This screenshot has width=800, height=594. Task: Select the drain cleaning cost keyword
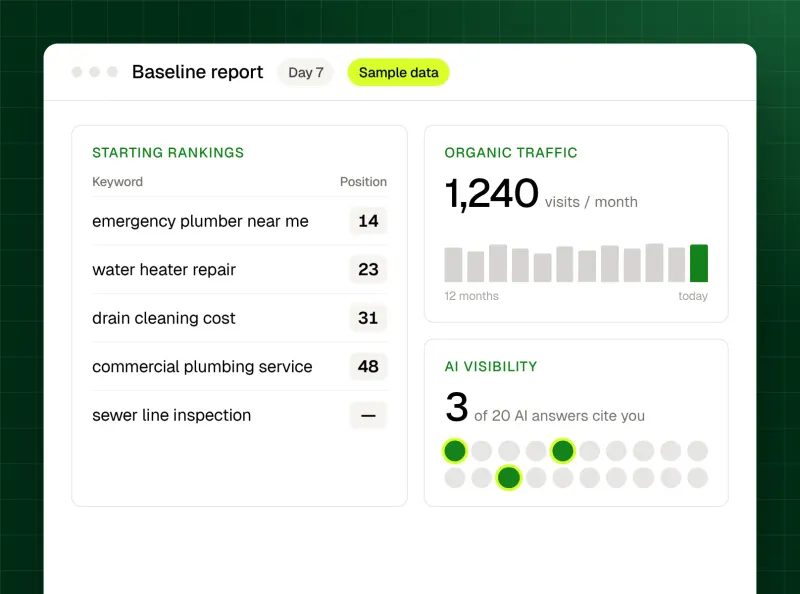164,318
